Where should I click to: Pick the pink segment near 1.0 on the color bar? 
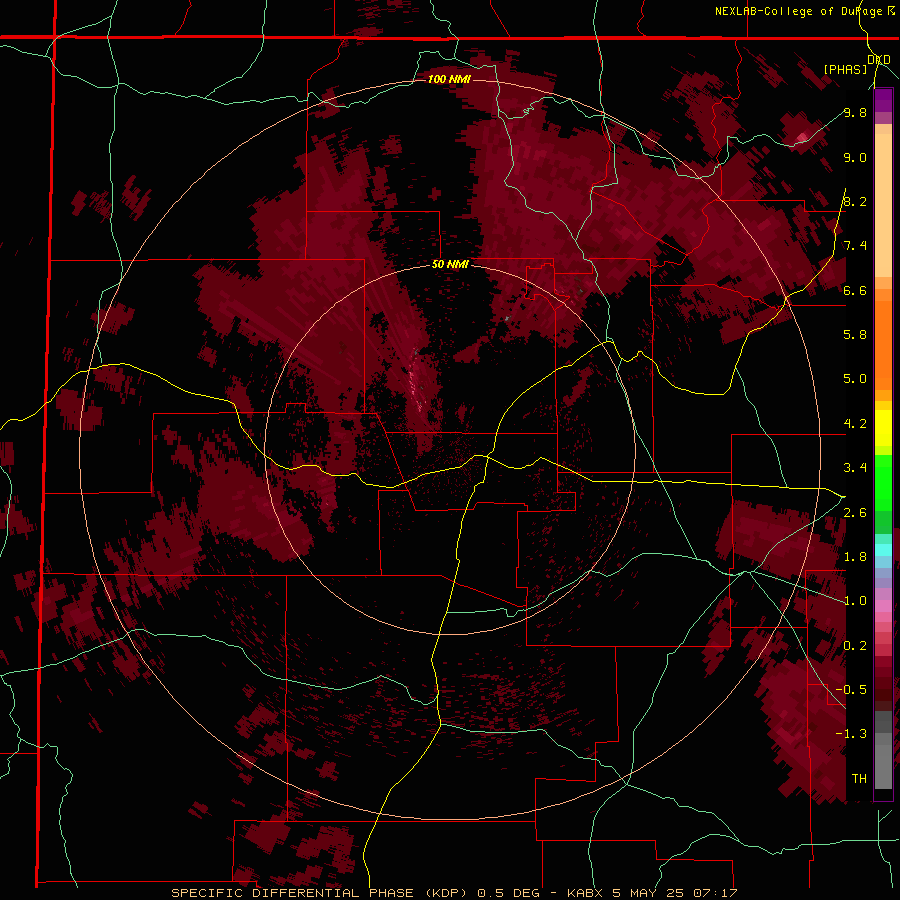click(883, 606)
